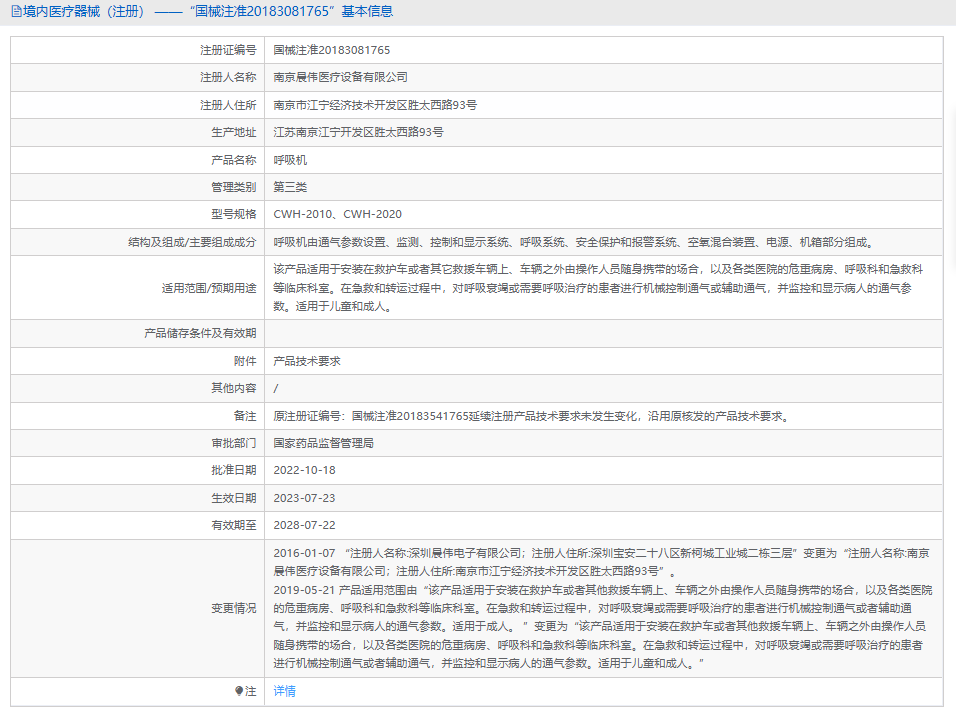
Task: Click the 适用范围/预期用途 row label
Action: pyautogui.click(x=208, y=288)
